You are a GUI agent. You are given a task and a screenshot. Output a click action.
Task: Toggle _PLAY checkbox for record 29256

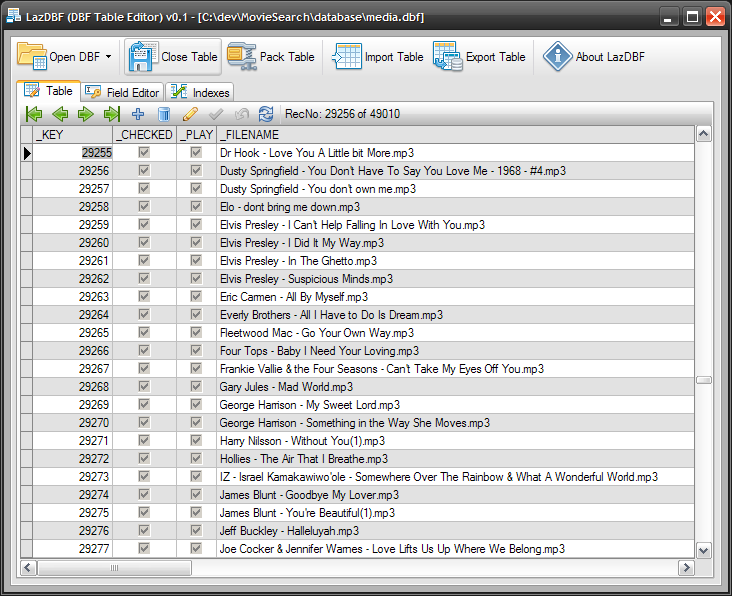(x=196, y=170)
